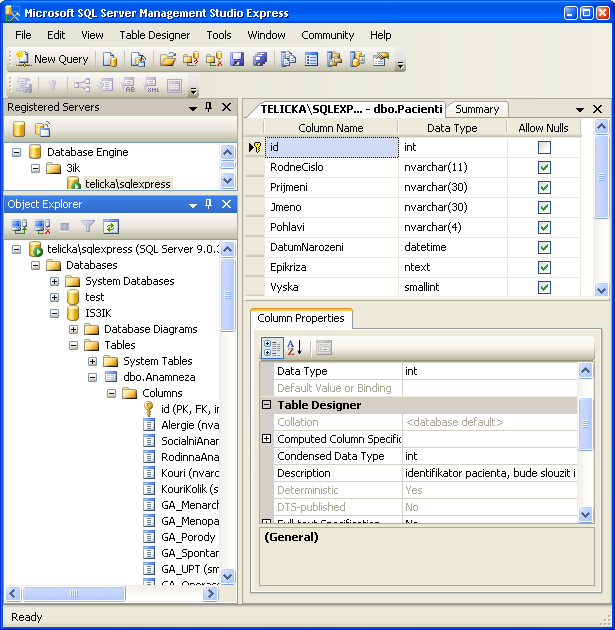Click the Filter funnel icon in Object Explorer
The width and height of the screenshot is (615, 630).
click(x=88, y=227)
